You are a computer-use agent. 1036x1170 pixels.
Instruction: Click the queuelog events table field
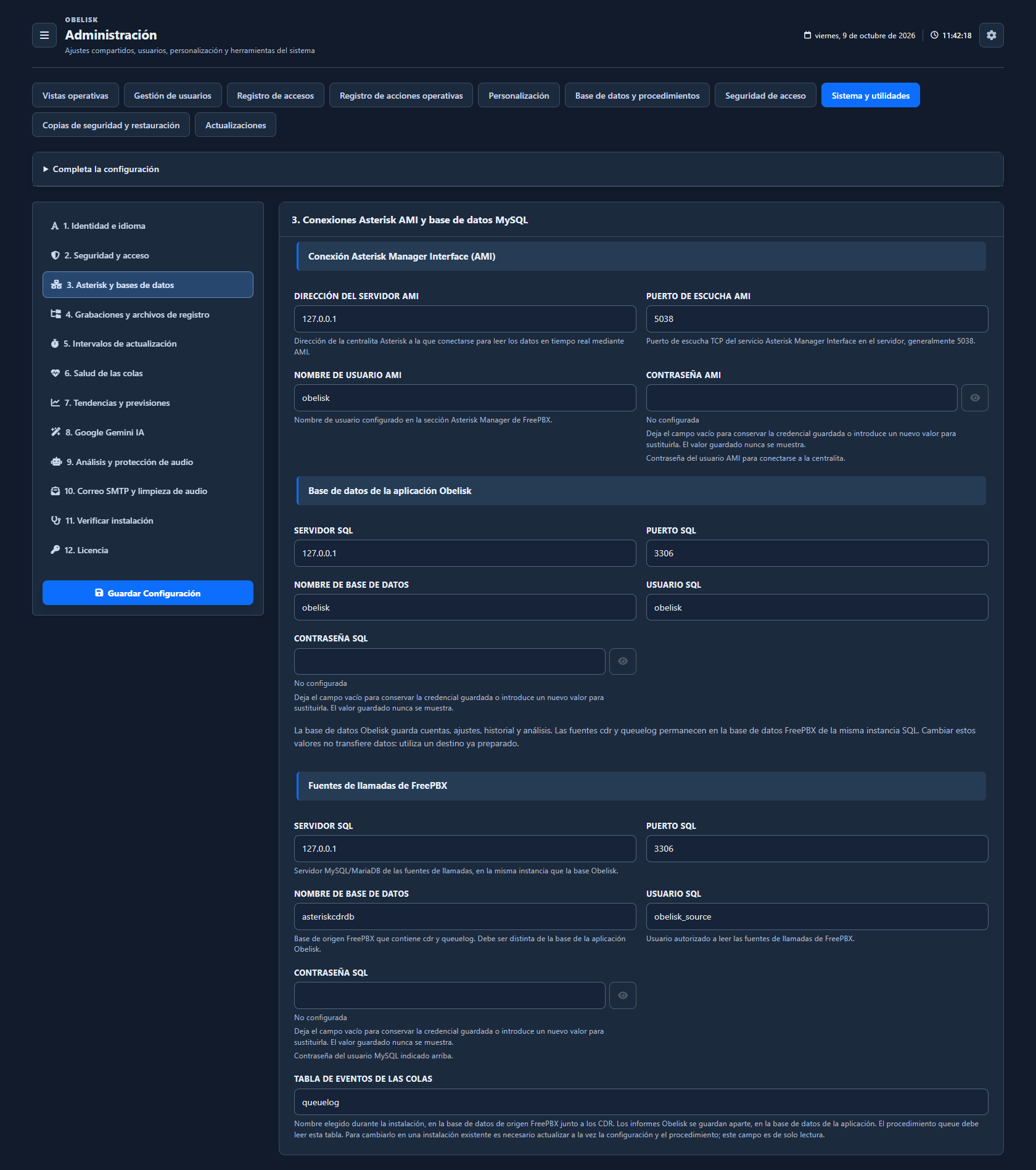pos(641,1102)
